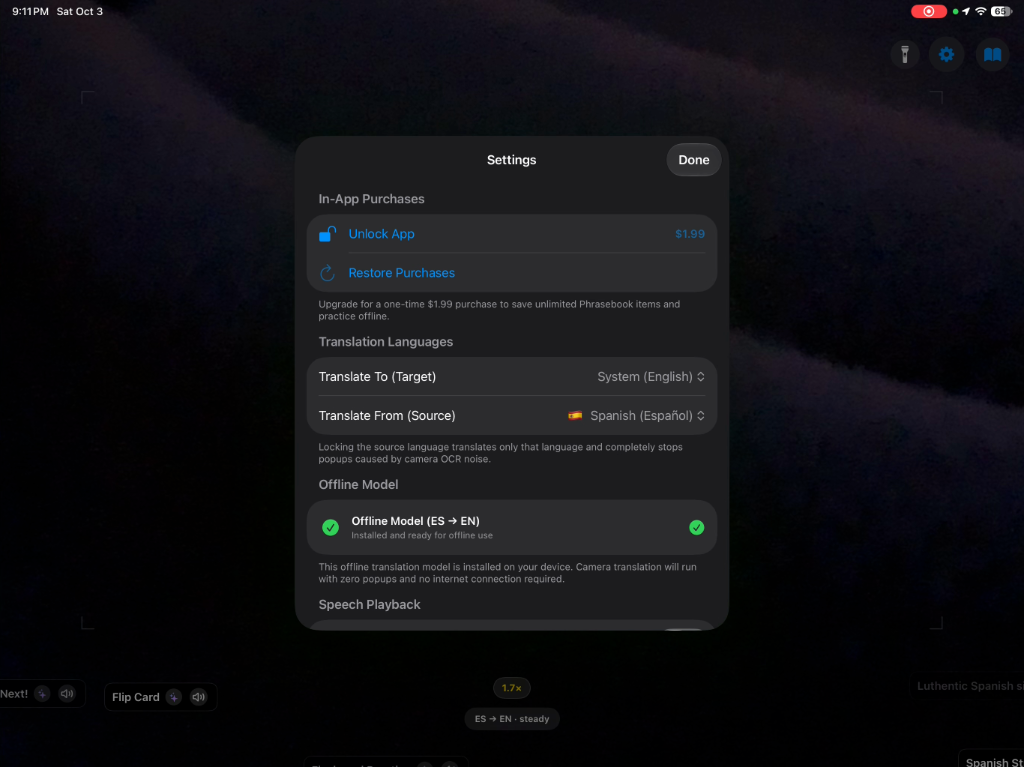
Task: Play audio for the Next! chip
Action: tap(67, 694)
